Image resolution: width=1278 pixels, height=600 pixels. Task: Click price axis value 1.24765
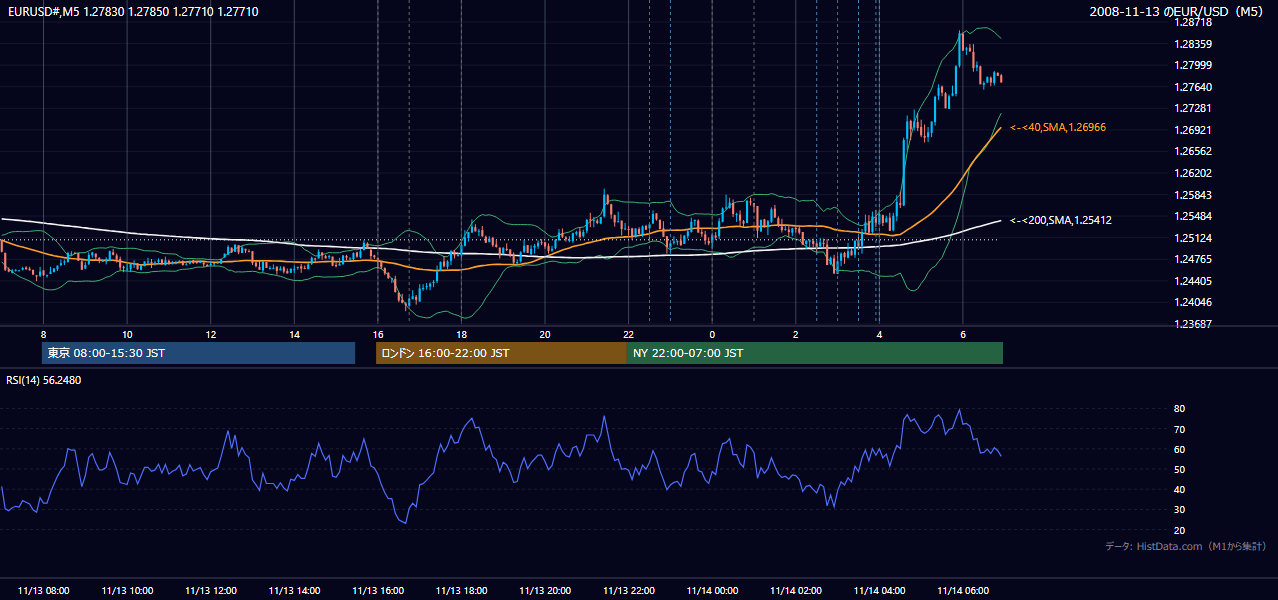pos(1193,259)
